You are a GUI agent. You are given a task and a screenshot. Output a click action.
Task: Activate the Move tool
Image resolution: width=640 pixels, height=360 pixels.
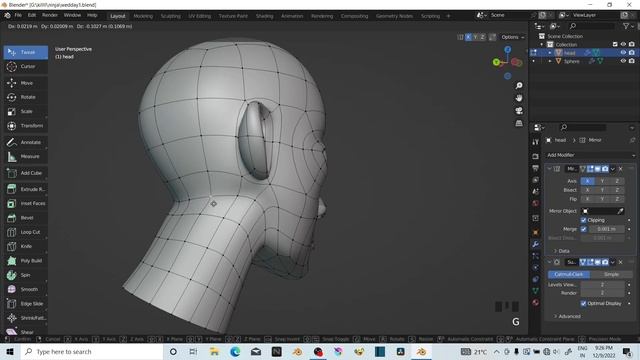click(26, 83)
